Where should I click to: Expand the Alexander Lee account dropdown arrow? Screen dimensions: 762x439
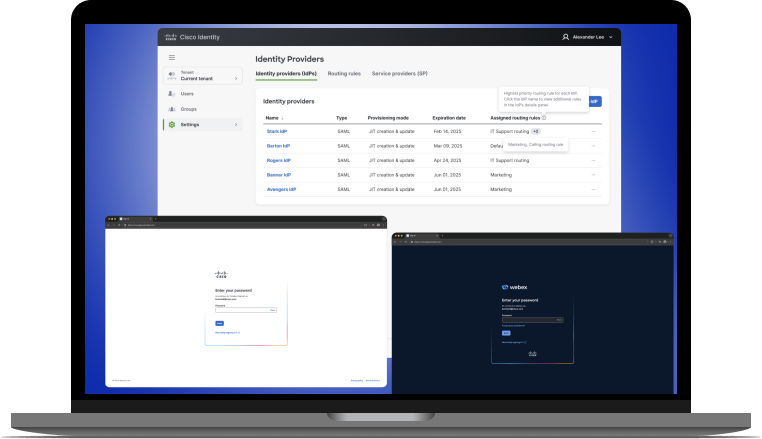tap(610, 37)
